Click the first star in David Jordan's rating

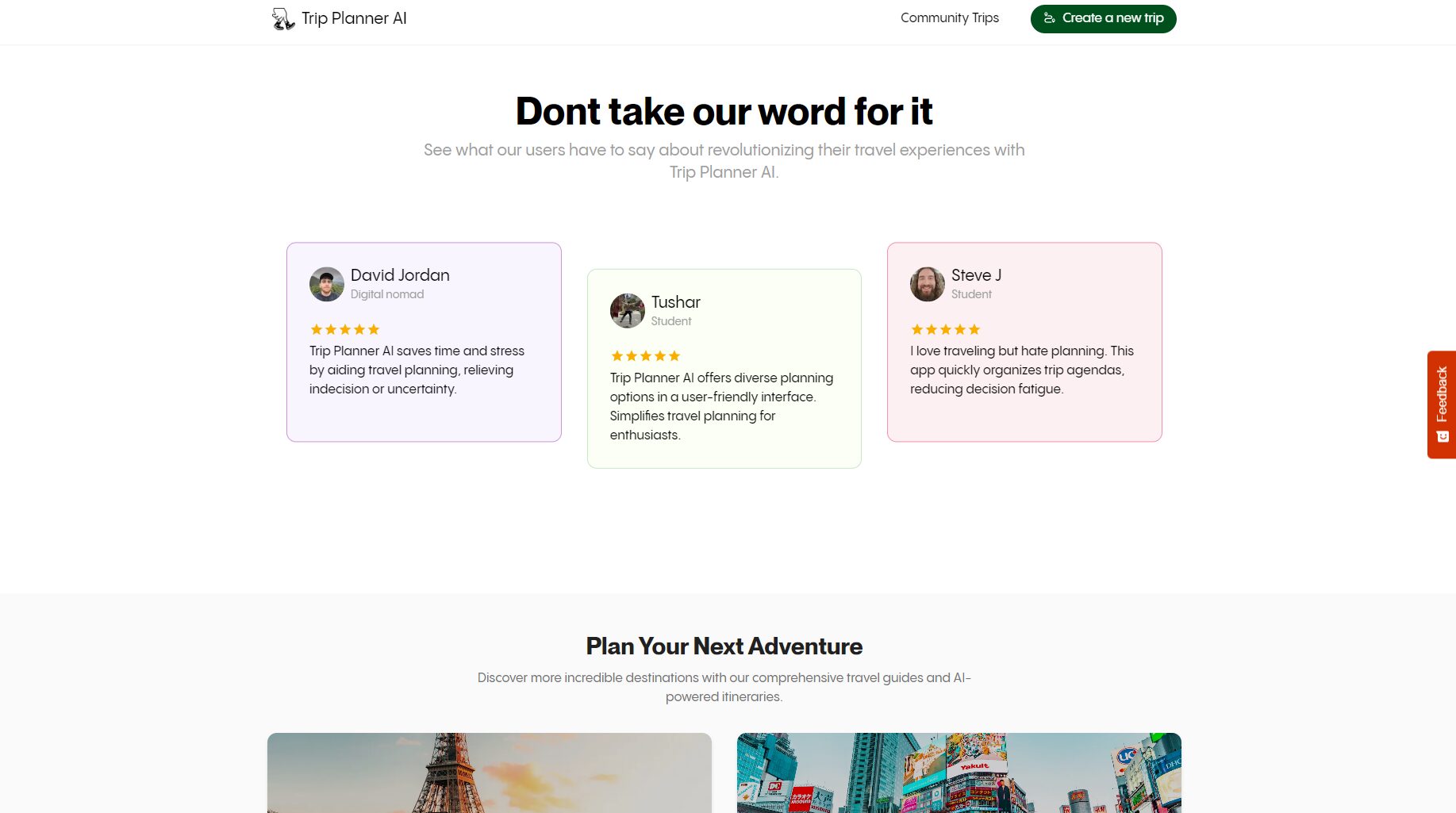[x=315, y=329]
